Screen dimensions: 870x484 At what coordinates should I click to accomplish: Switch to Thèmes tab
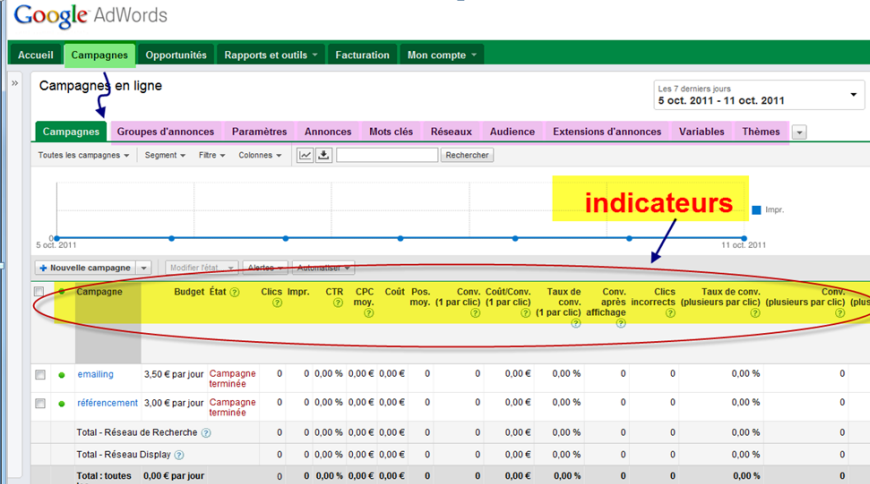(761, 132)
